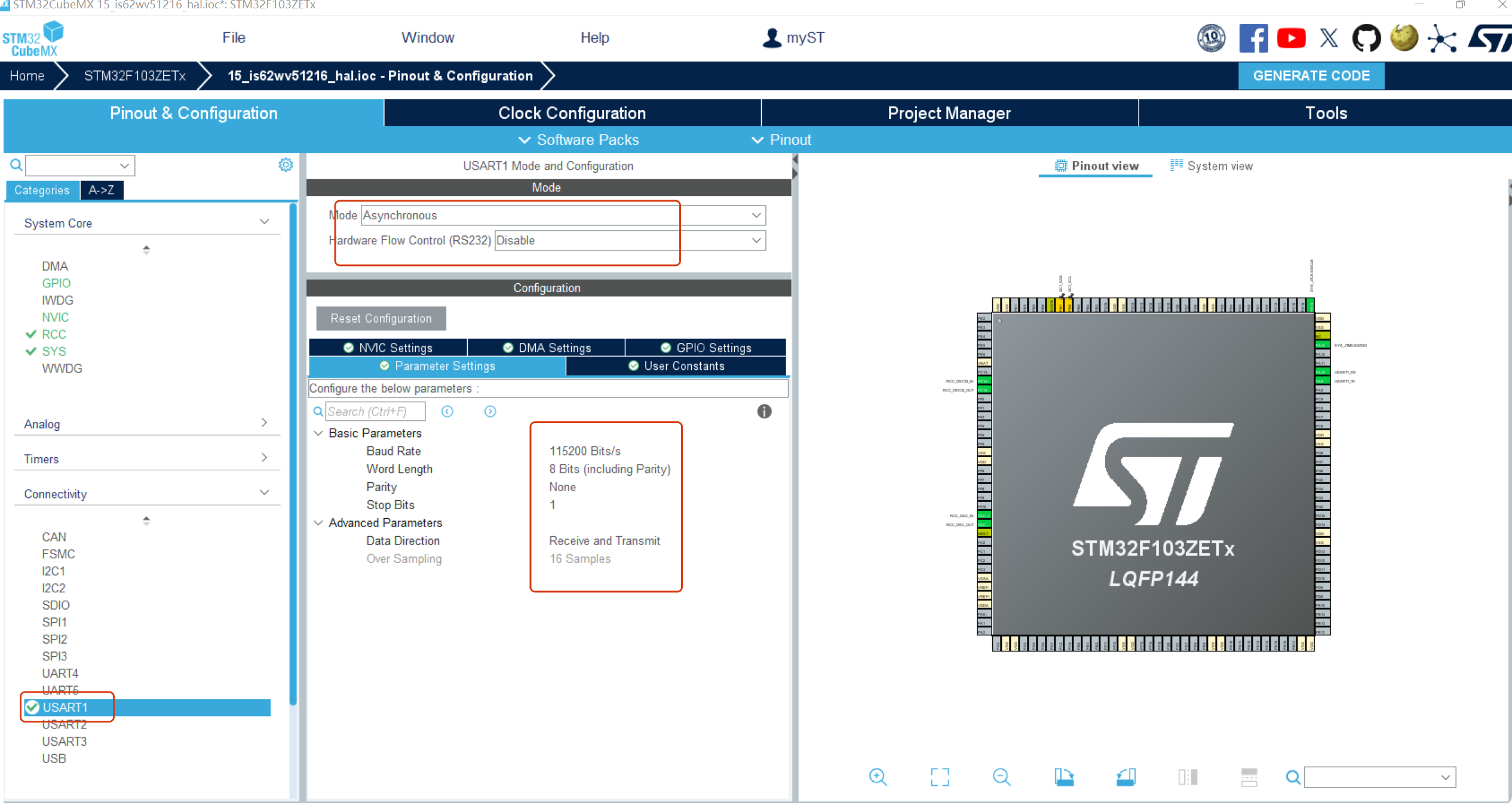Open the X (Twitter) icon in header
Image resolution: width=1512 pixels, height=805 pixels.
pyautogui.click(x=1329, y=38)
